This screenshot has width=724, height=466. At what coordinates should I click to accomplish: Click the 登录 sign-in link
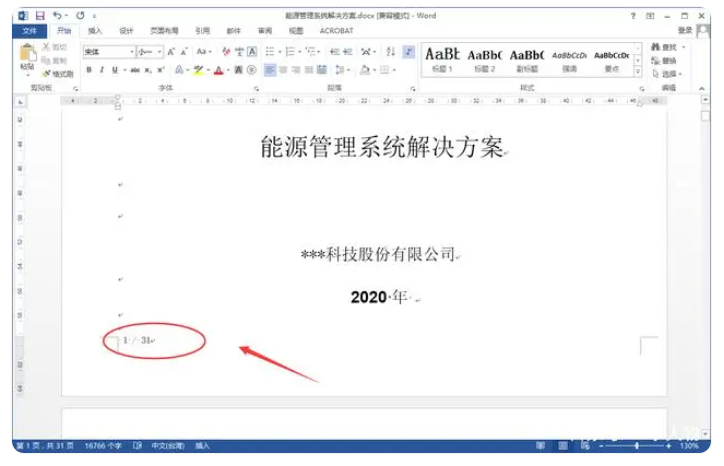tap(686, 31)
